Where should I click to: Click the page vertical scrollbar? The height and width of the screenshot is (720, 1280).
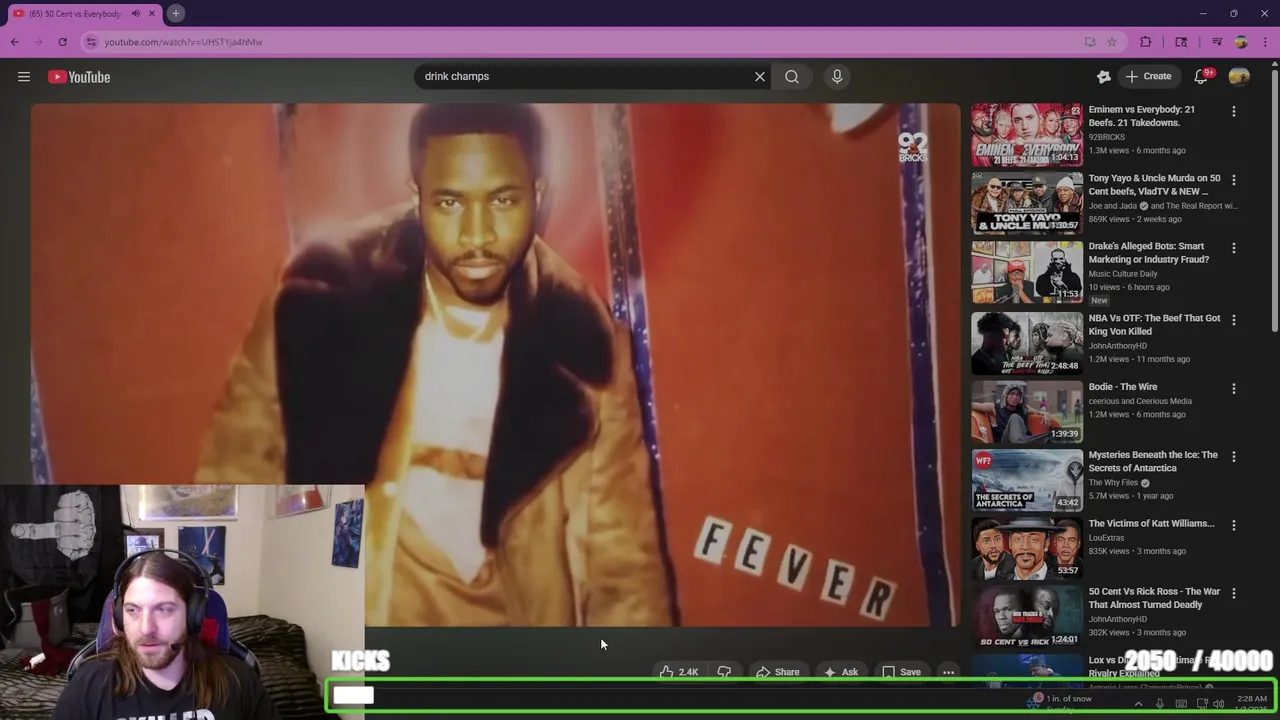coord(1274,200)
